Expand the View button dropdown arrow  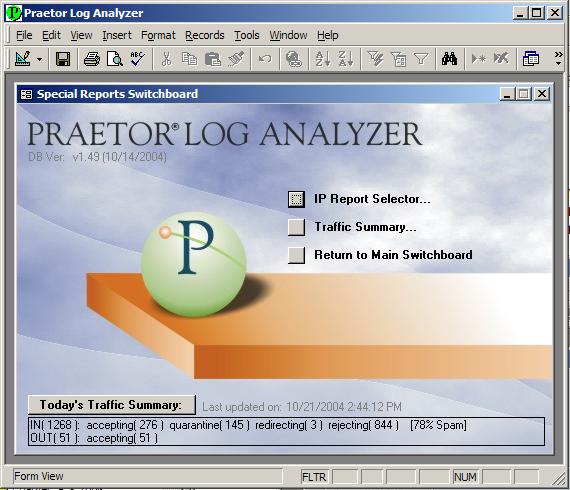(39, 59)
